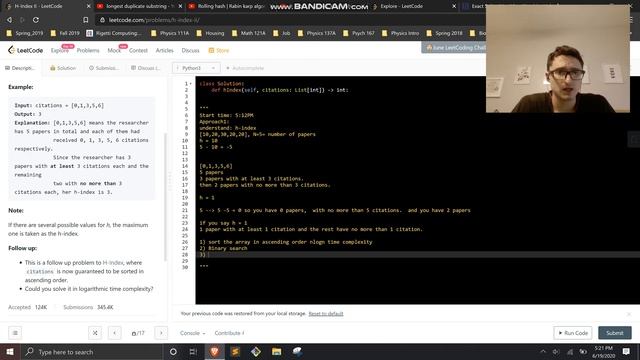Click the bookmark icon beside address bar

coord(86,20)
